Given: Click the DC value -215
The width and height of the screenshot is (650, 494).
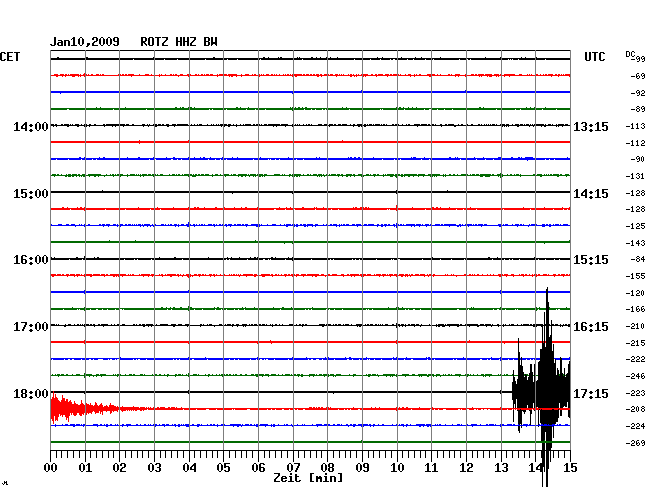Looking at the screenshot, I should [635, 343].
